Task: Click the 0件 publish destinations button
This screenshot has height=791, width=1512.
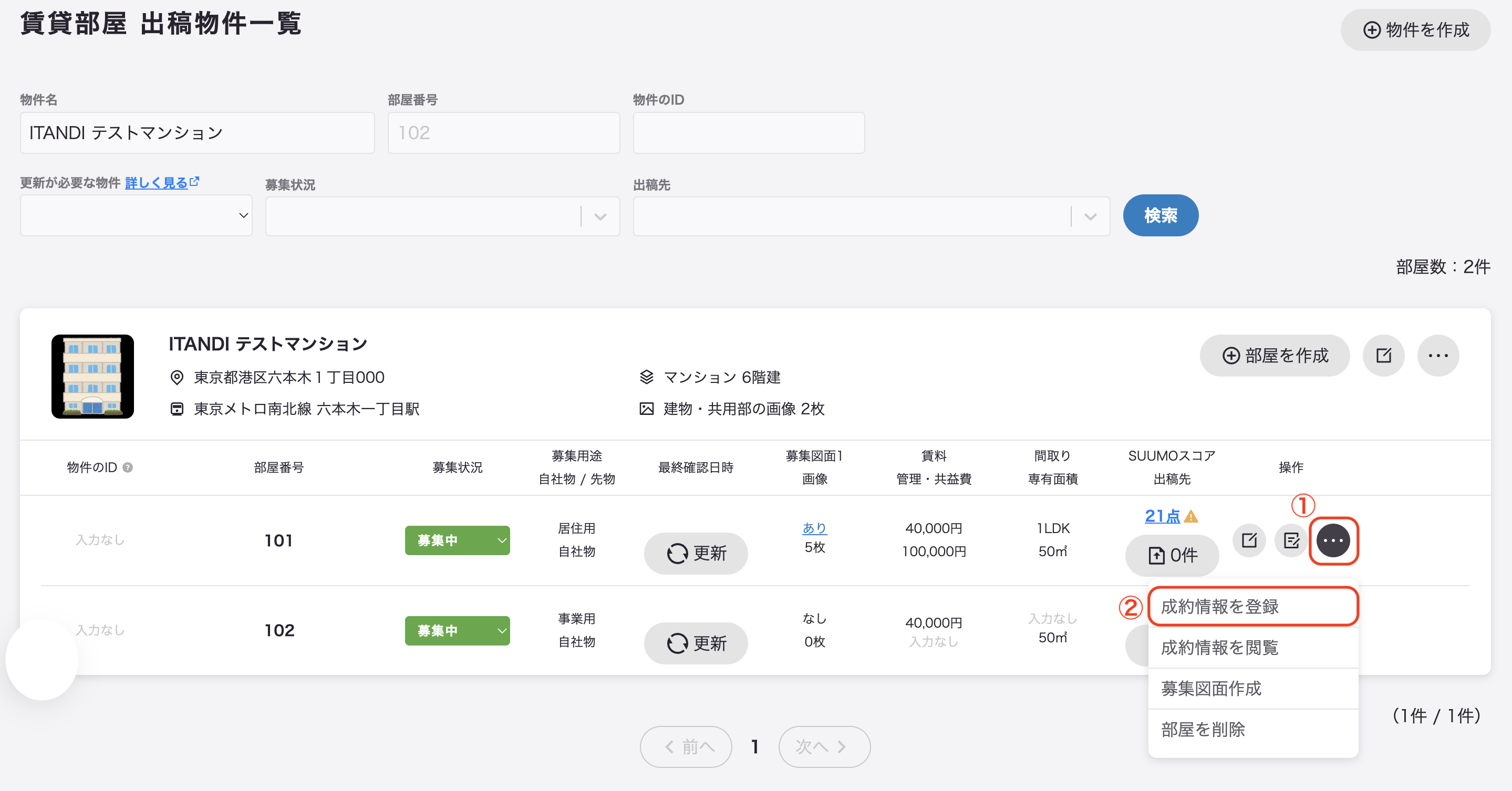Action: pos(1172,555)
